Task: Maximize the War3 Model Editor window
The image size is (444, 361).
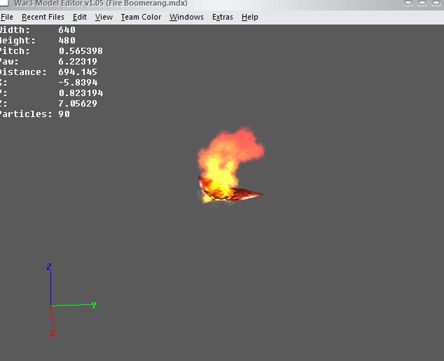Action: [x=422, y=2]
